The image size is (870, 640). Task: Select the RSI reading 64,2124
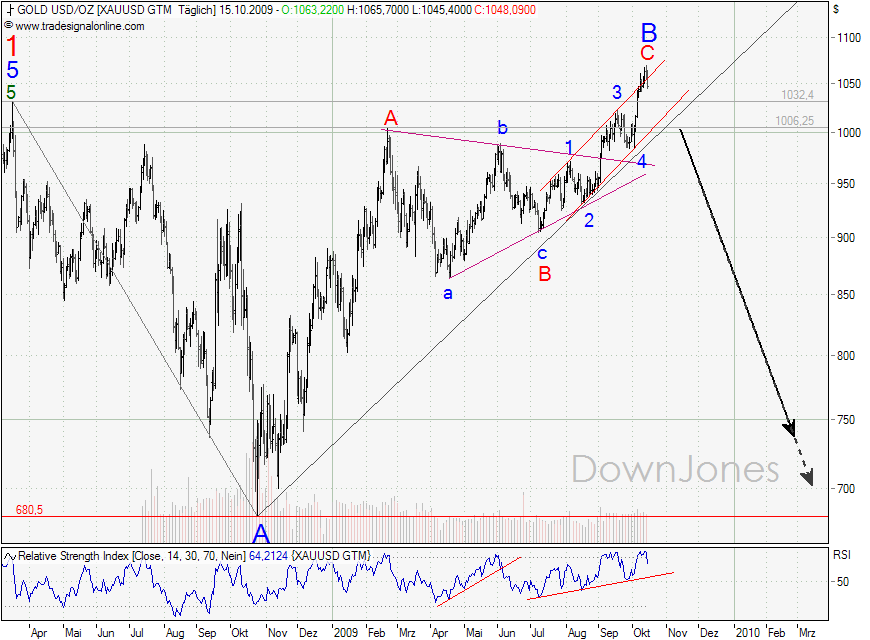pos(269,556)
